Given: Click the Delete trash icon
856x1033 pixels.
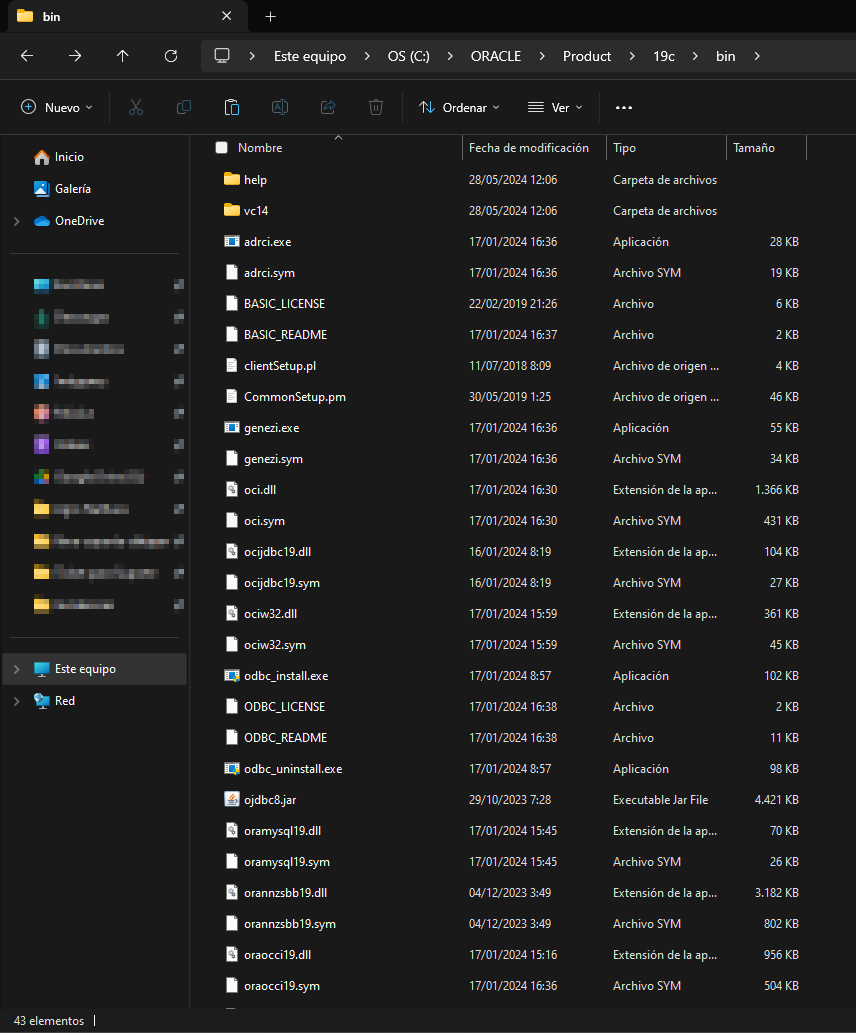Looking at the screenshot, I should (x=376, y=107).
